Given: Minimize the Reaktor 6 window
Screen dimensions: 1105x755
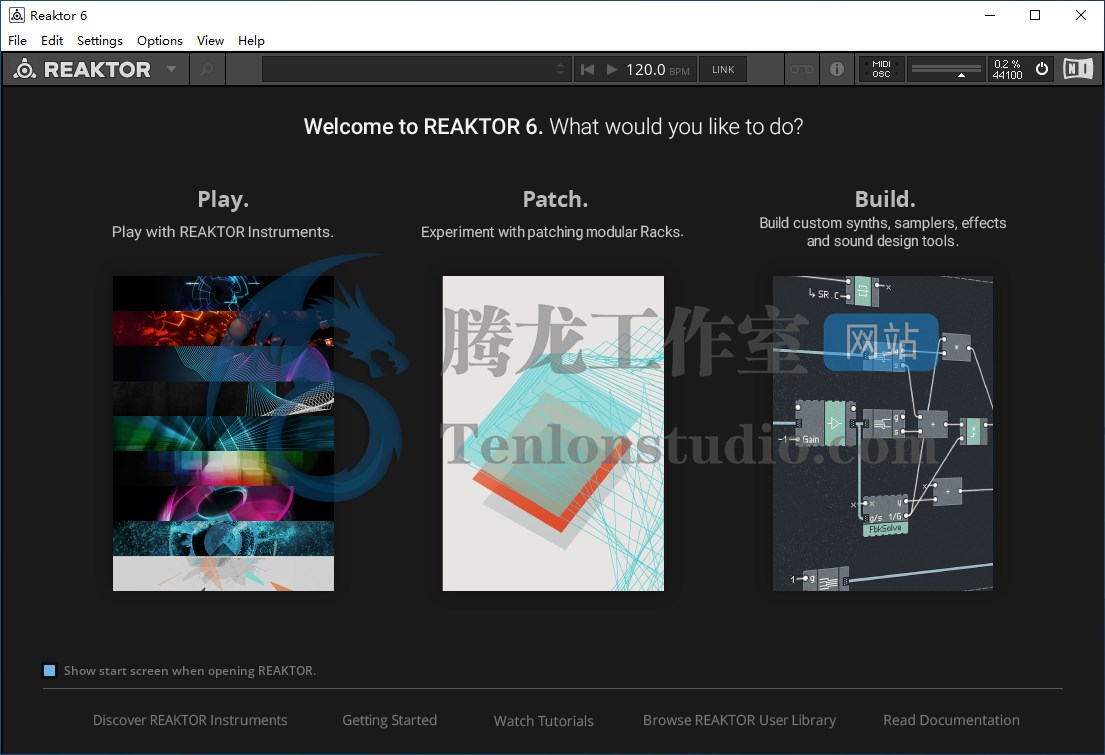Looking at the screenshot, I should (x=989, y=15).
